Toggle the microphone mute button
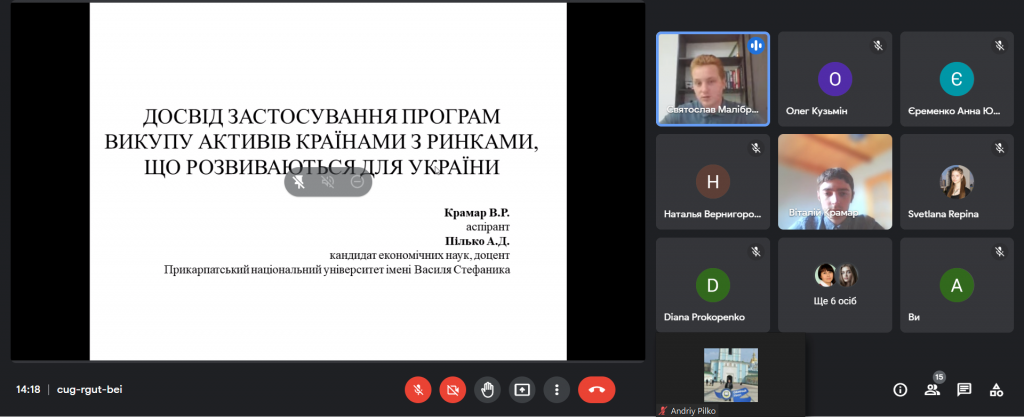This screenshot has width=1024, height=417. 418,389
